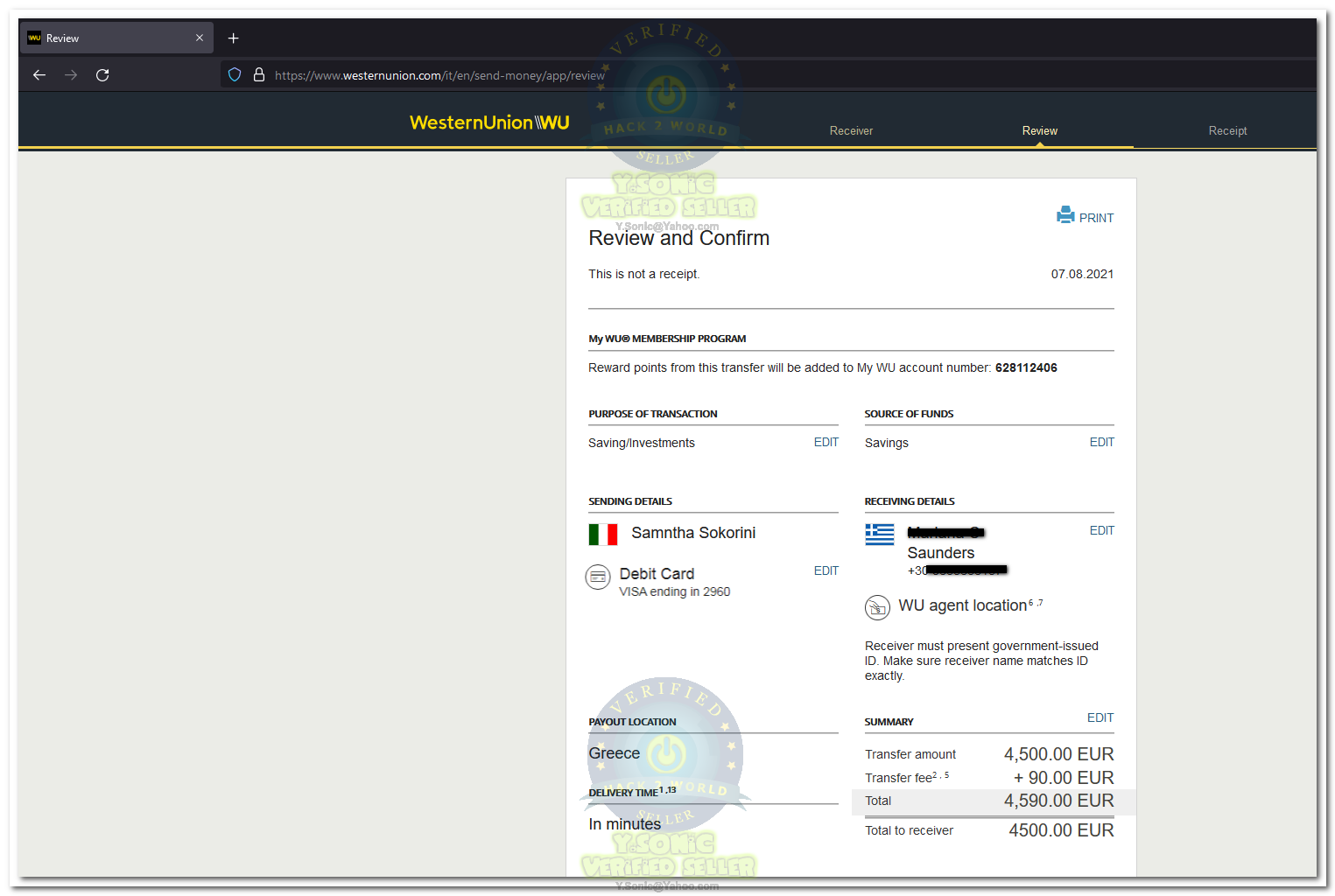Click the account number 628112406
This screenshot has width=1335, height=896.
pyautogui.click(x=1026, y=368)
